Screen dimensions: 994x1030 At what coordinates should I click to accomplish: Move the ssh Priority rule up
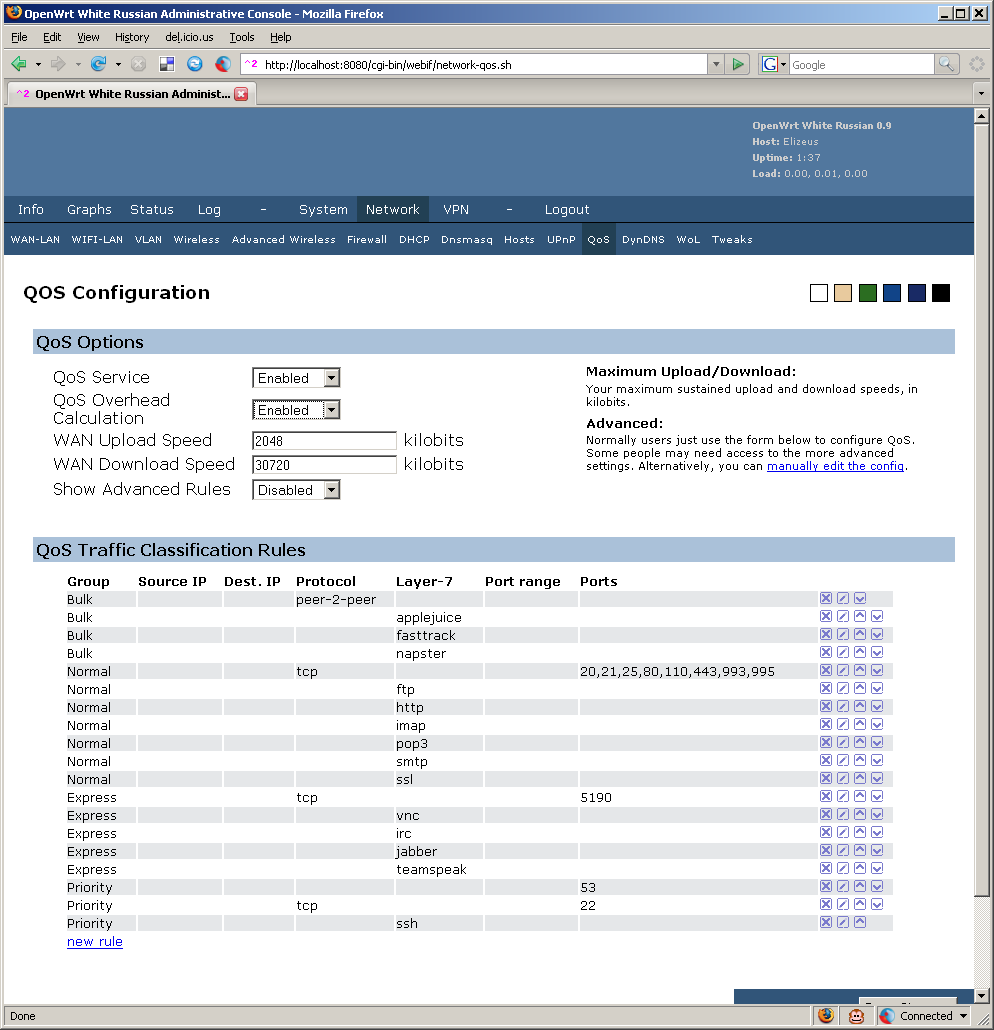[860, 922]
